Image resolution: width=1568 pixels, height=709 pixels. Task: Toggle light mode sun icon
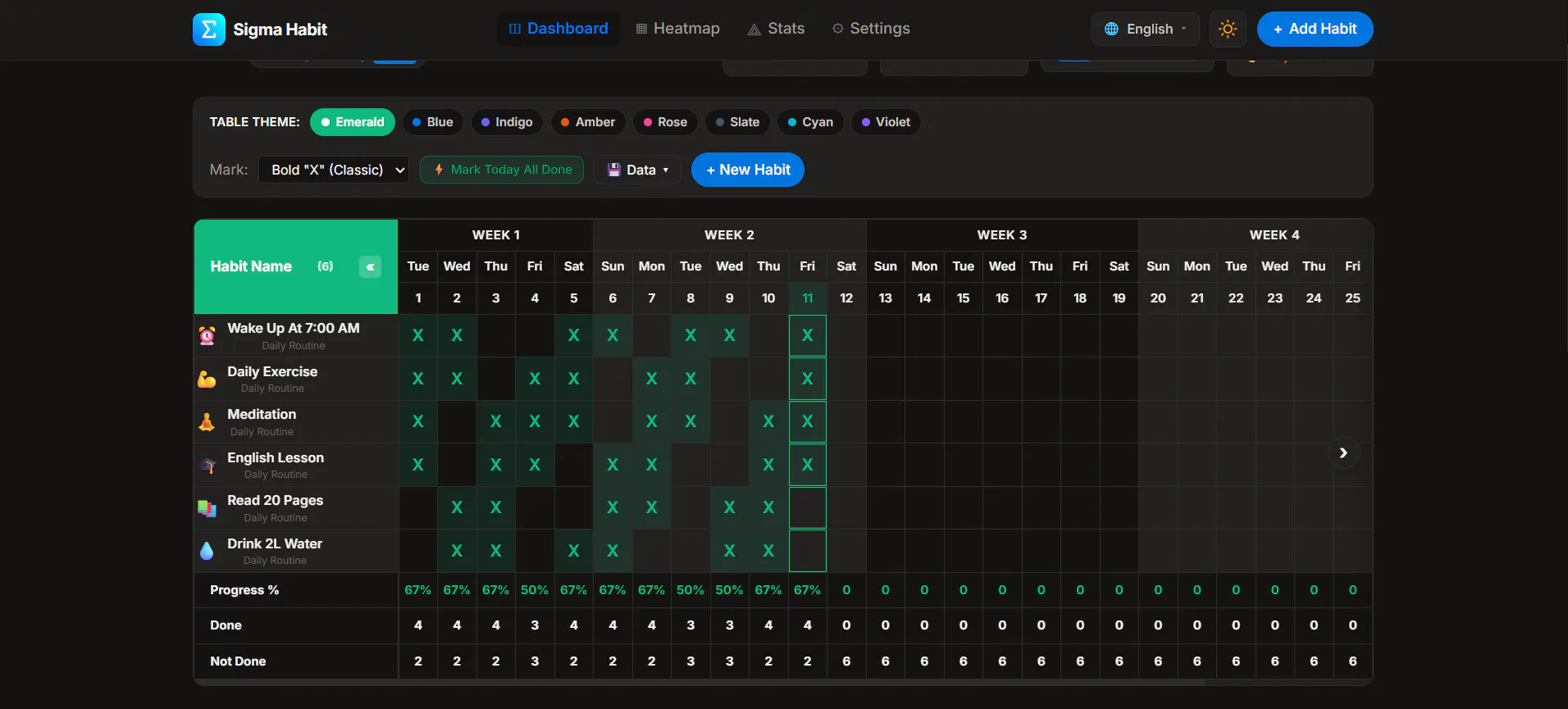pyautogui.click(x=1228, y=30)
